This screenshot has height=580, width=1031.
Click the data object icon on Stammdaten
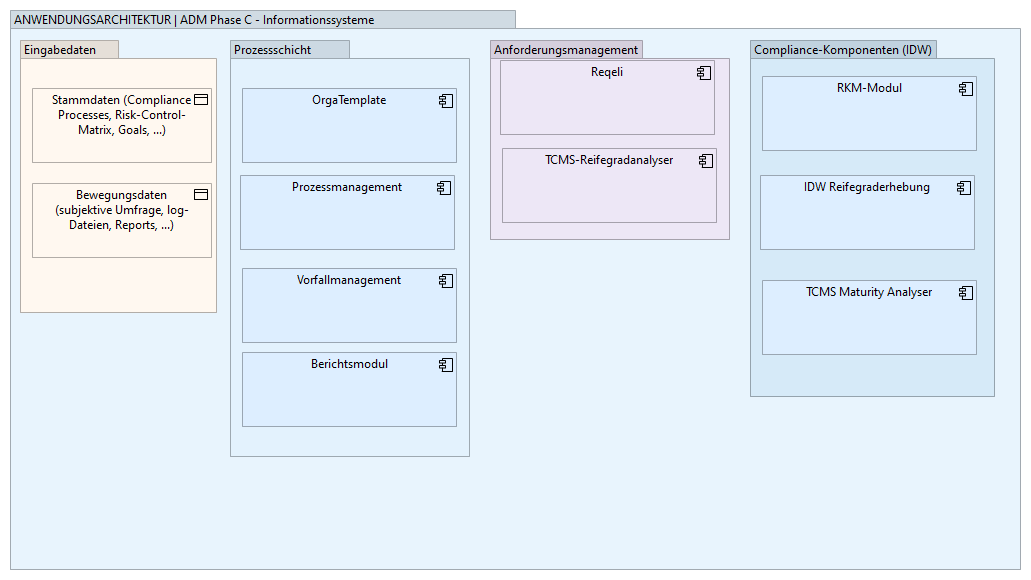[x=200, y=100]
